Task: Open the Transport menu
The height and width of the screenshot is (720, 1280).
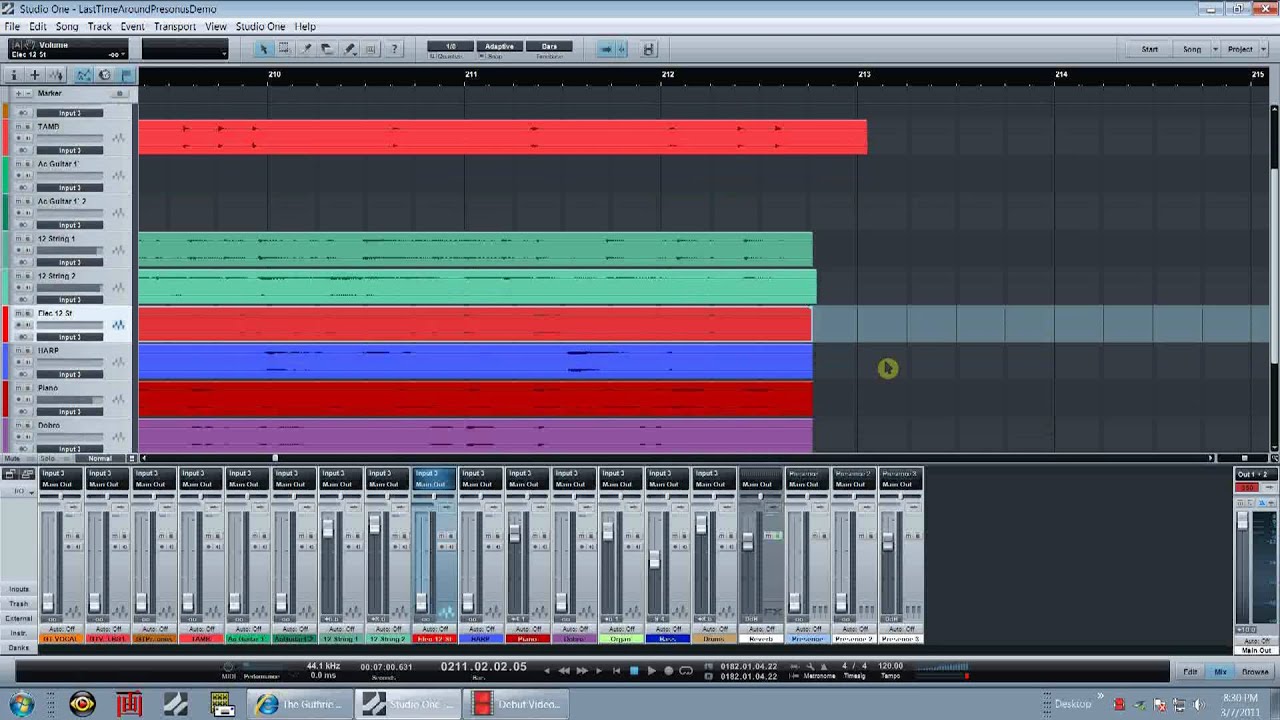Action: (175, 26)
